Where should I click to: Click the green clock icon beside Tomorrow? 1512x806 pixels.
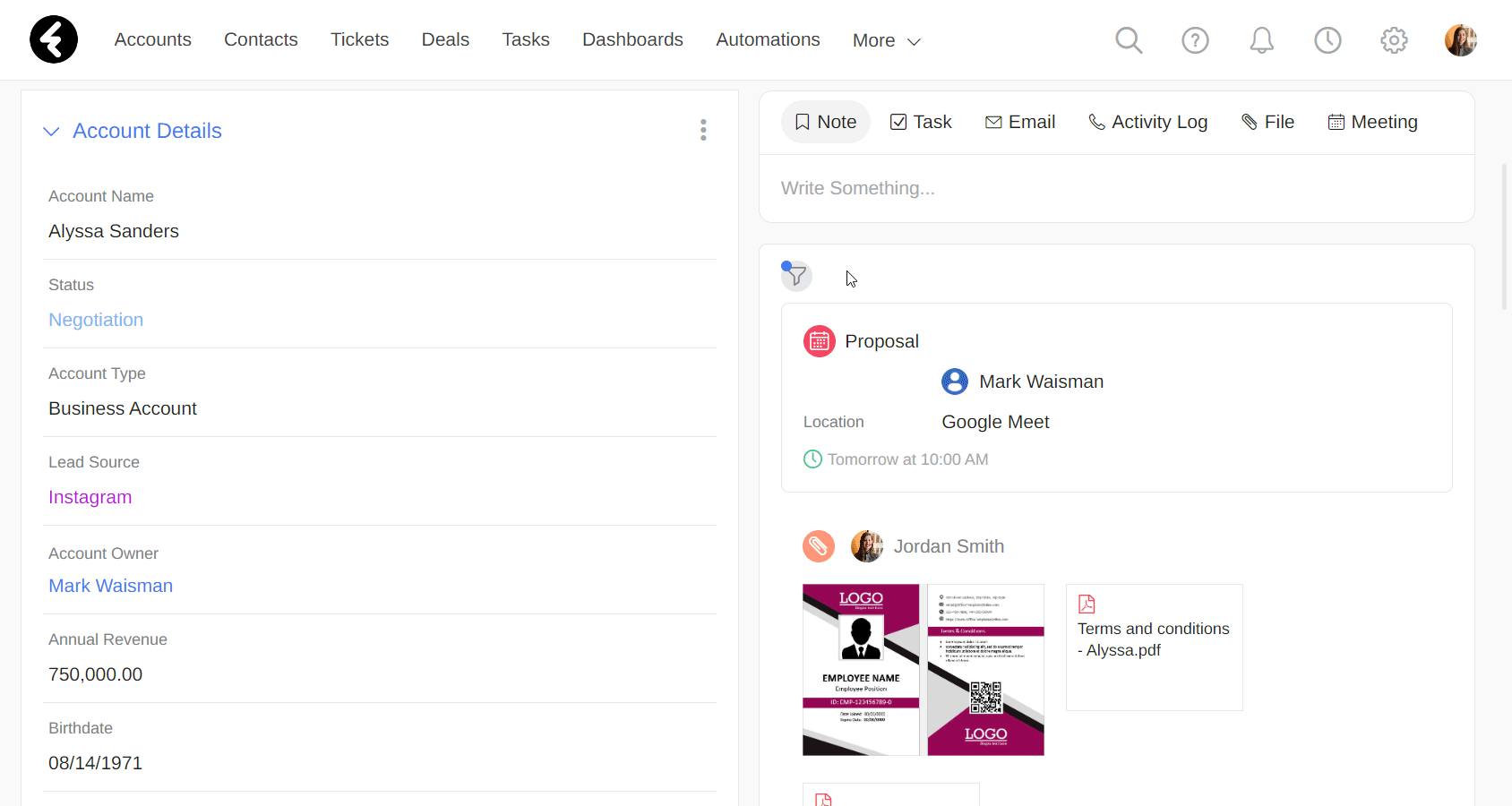coord(812,459)
